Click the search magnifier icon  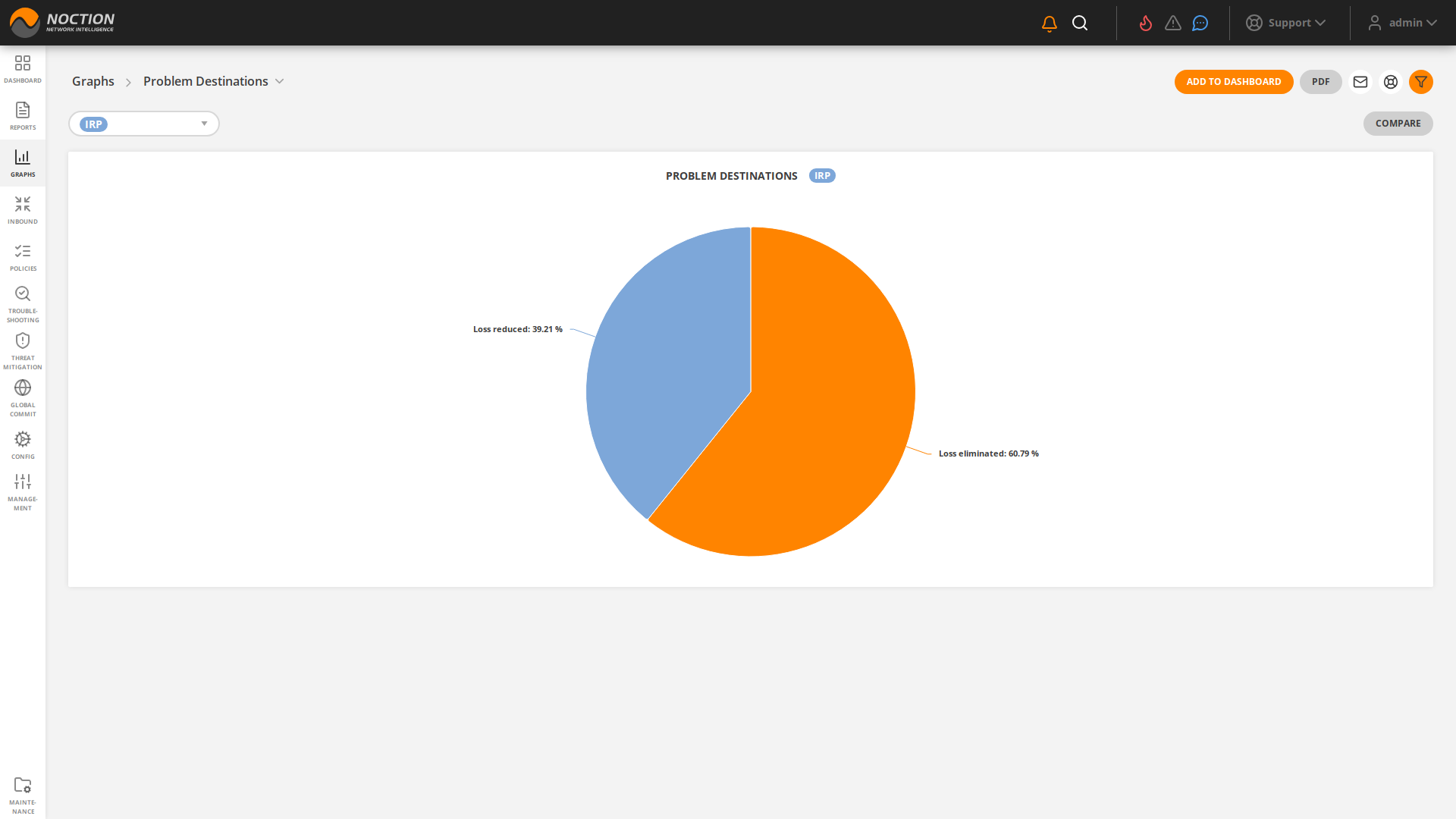click(1080, 24)
